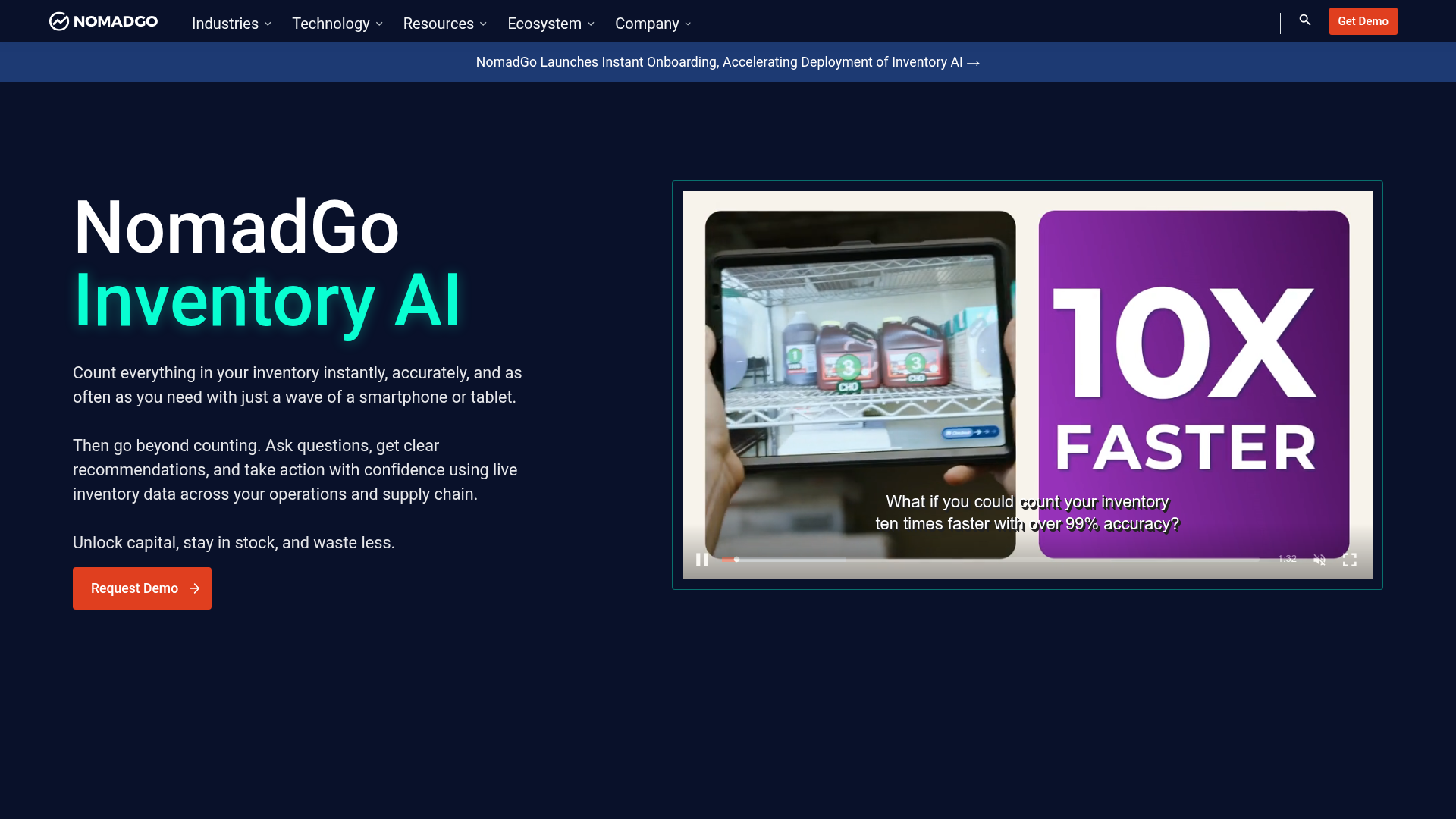The image size is (1456, 819).
Task: Click the video frame showing 10X Faster
Action: tap(1028, 385)
